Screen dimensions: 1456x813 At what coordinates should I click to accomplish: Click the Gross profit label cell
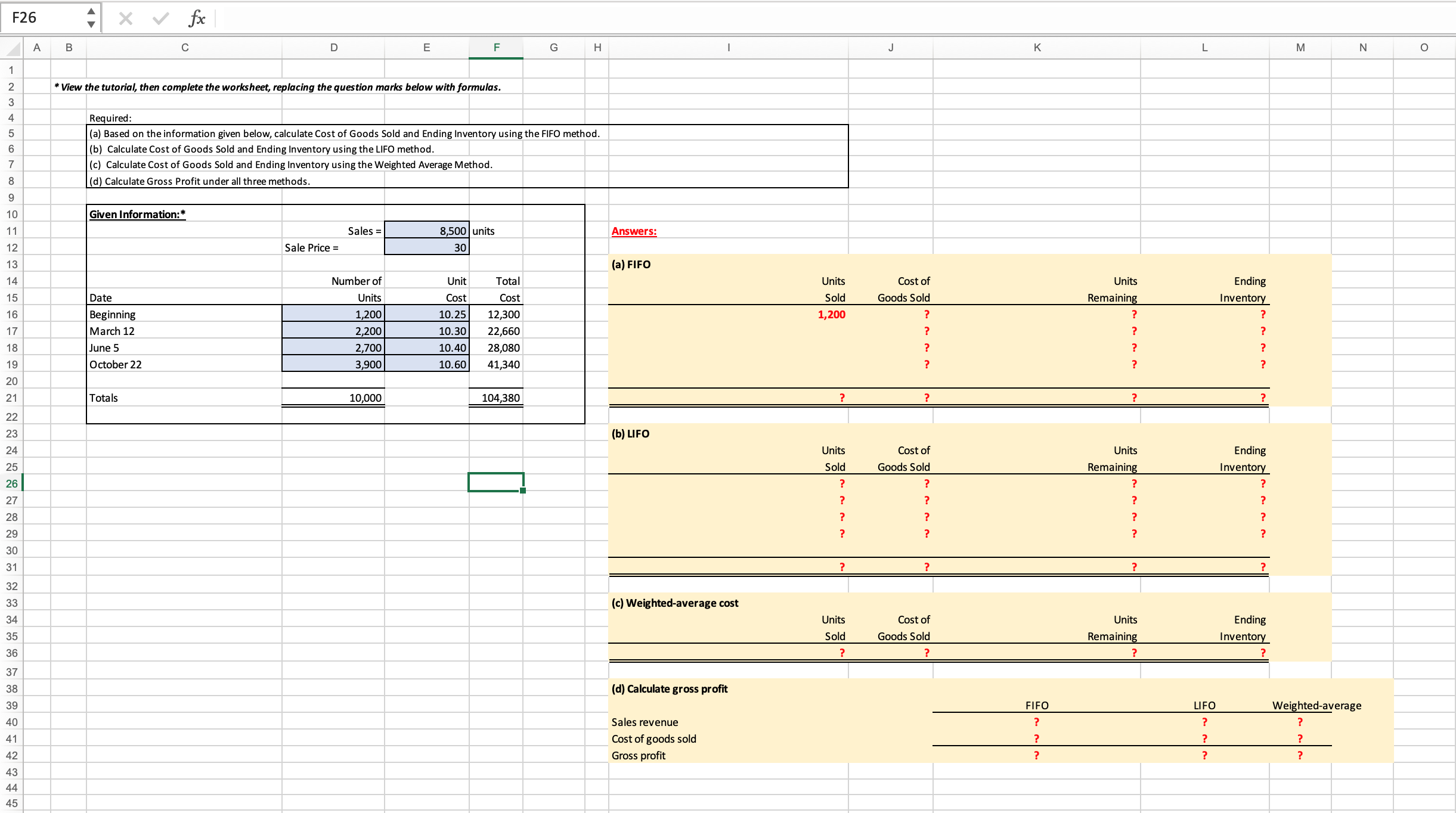(x=638, y=755)
